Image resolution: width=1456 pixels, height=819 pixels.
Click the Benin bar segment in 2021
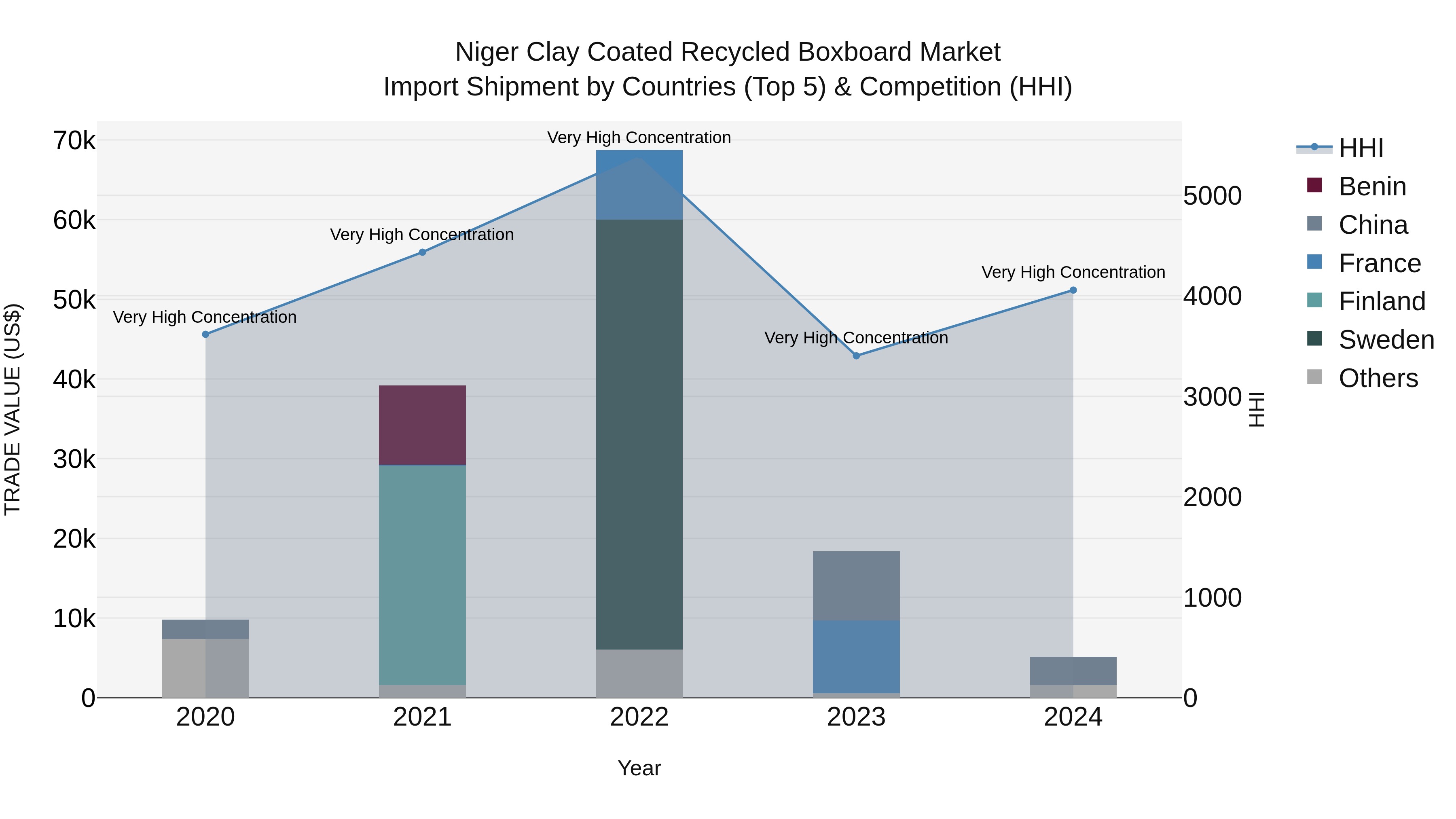click(x=422, y=425)
